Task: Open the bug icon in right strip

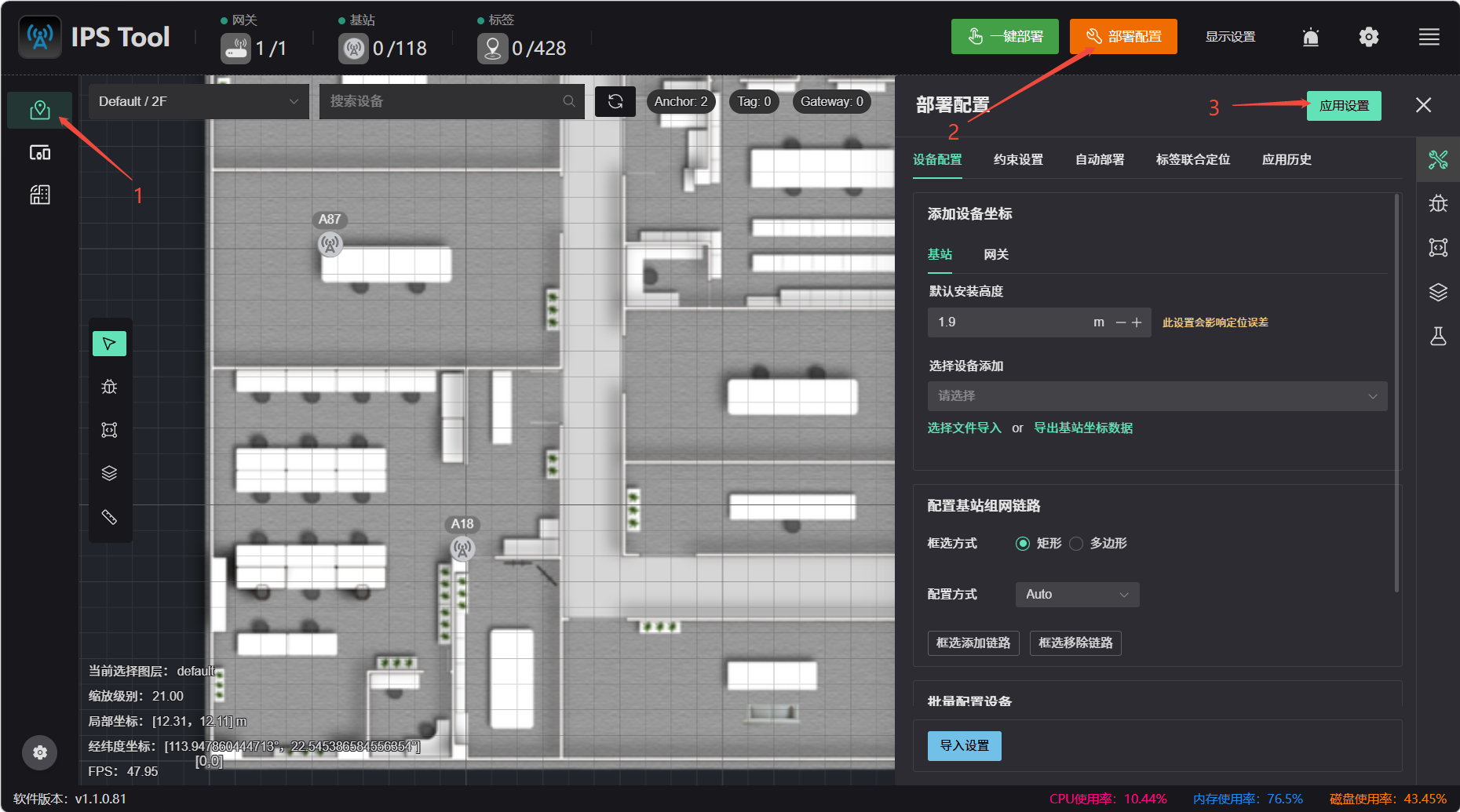Action: click(1438, 204)
